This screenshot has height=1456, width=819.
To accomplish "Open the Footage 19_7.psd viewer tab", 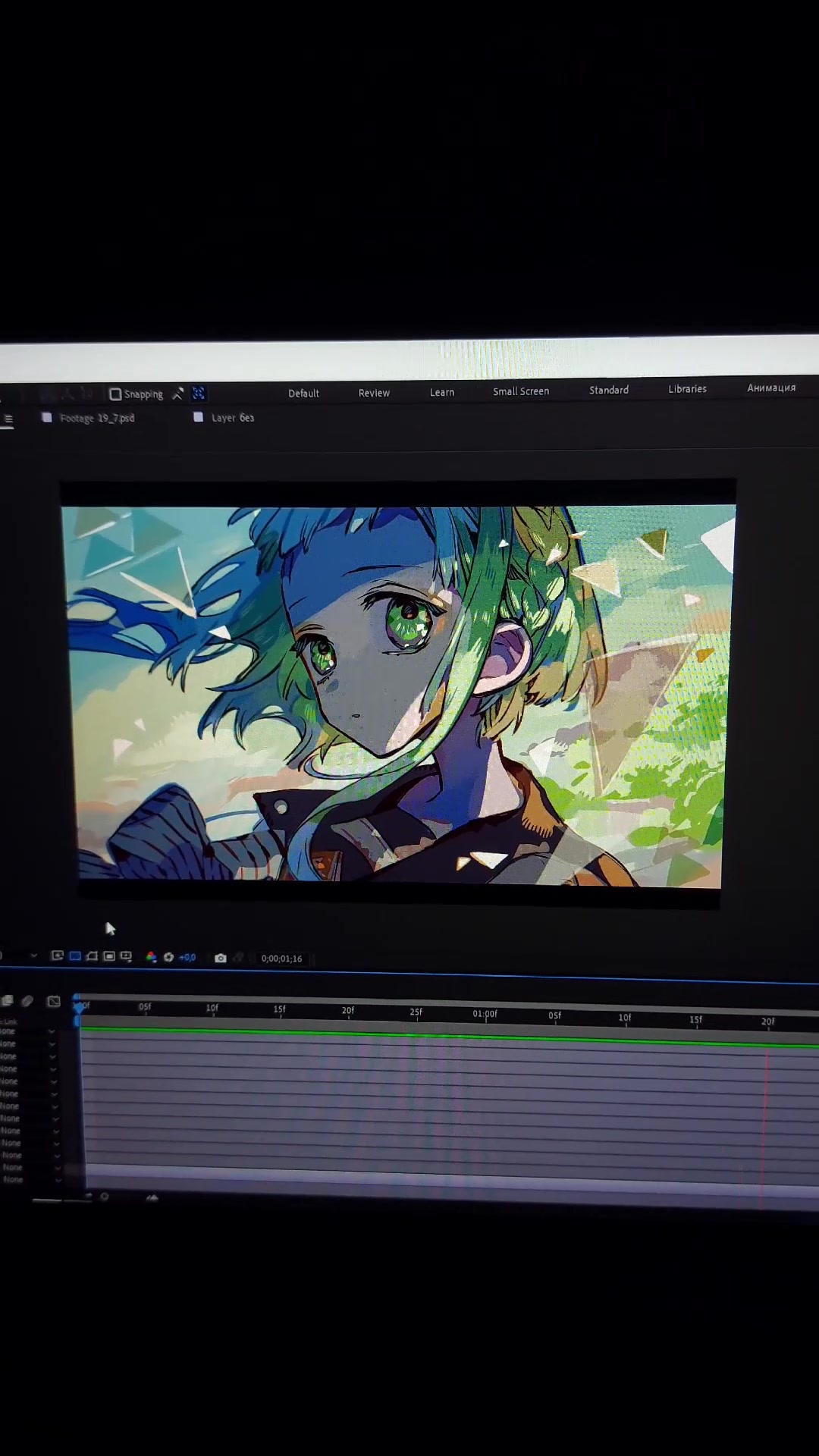I will click(x=97, y=418).
